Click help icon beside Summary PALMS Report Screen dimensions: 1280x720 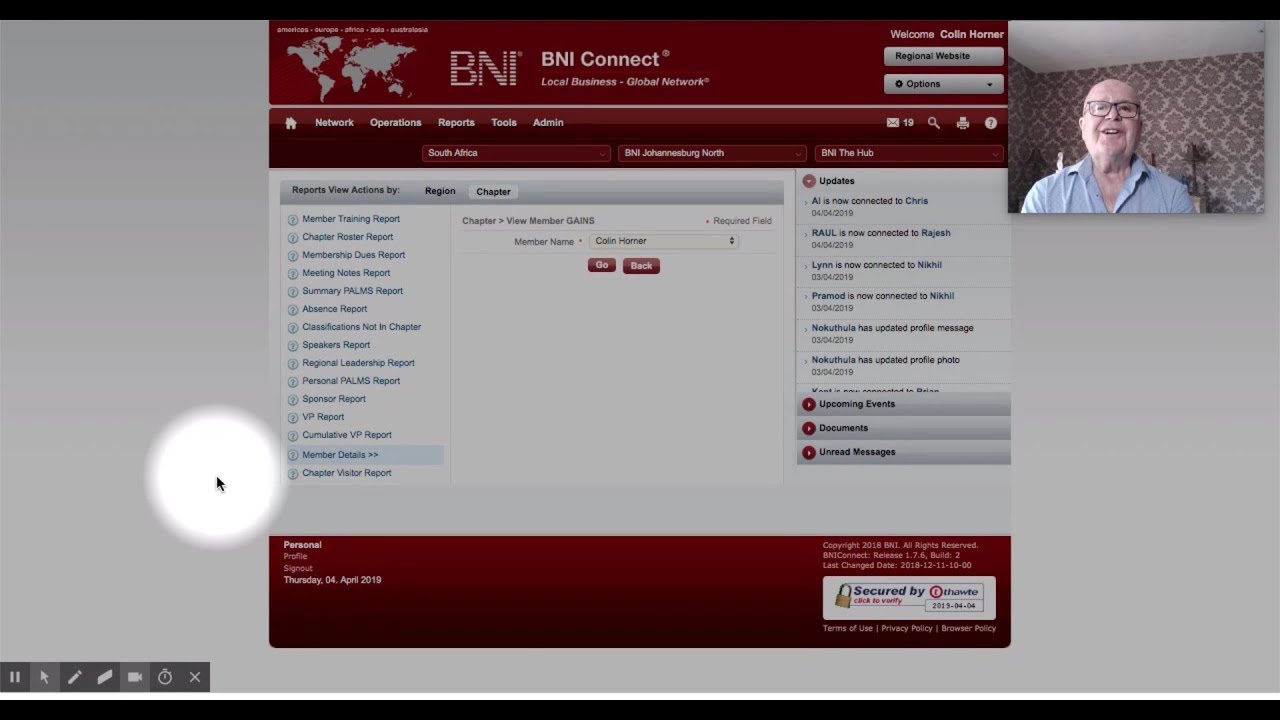(293, 292)
